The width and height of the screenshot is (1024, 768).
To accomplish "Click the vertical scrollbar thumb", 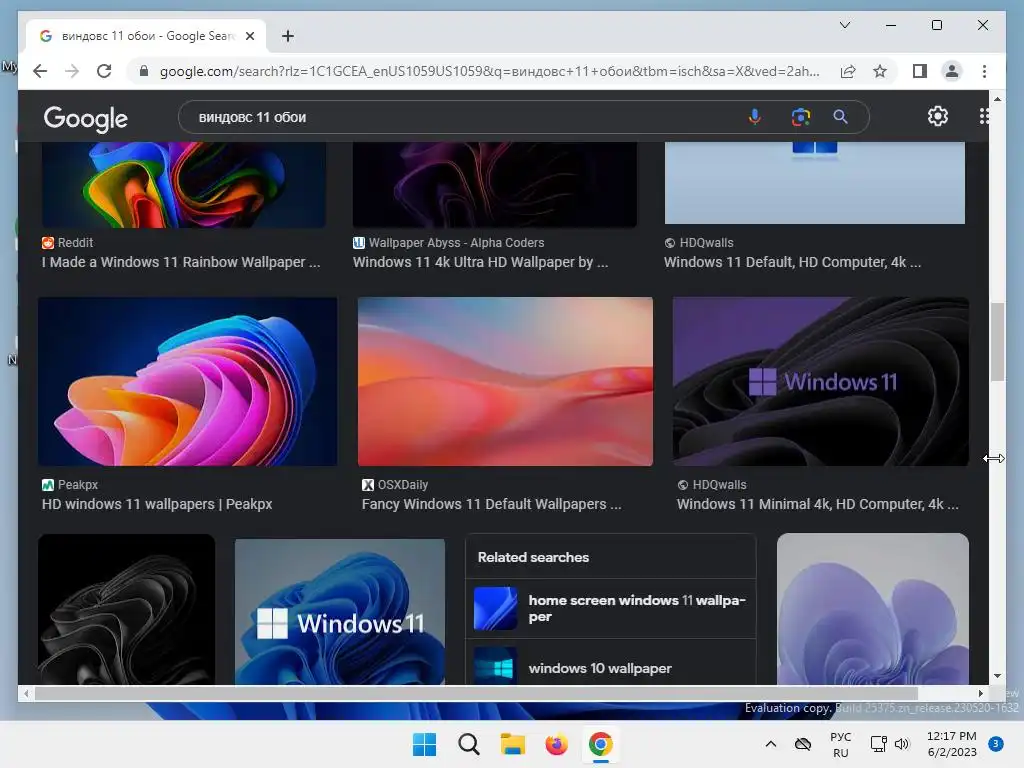I will 997,342.
